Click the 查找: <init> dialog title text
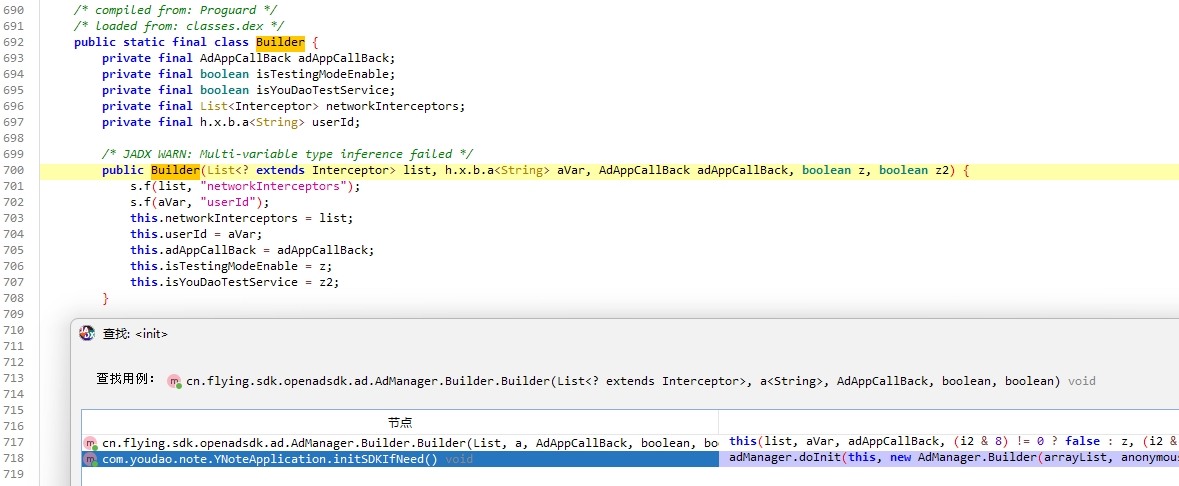This screenshot has height=486, width=1179. click(135, 333)
